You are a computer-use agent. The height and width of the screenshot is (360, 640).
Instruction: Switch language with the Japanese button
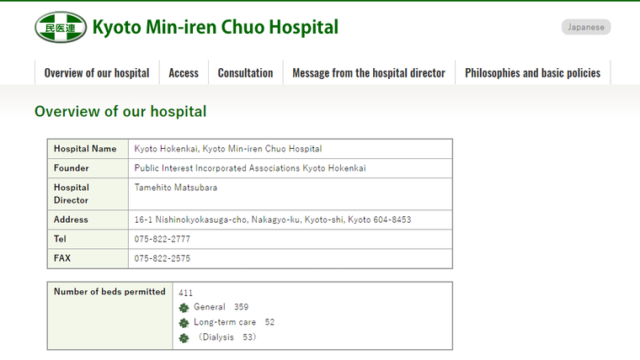(586, 27)
